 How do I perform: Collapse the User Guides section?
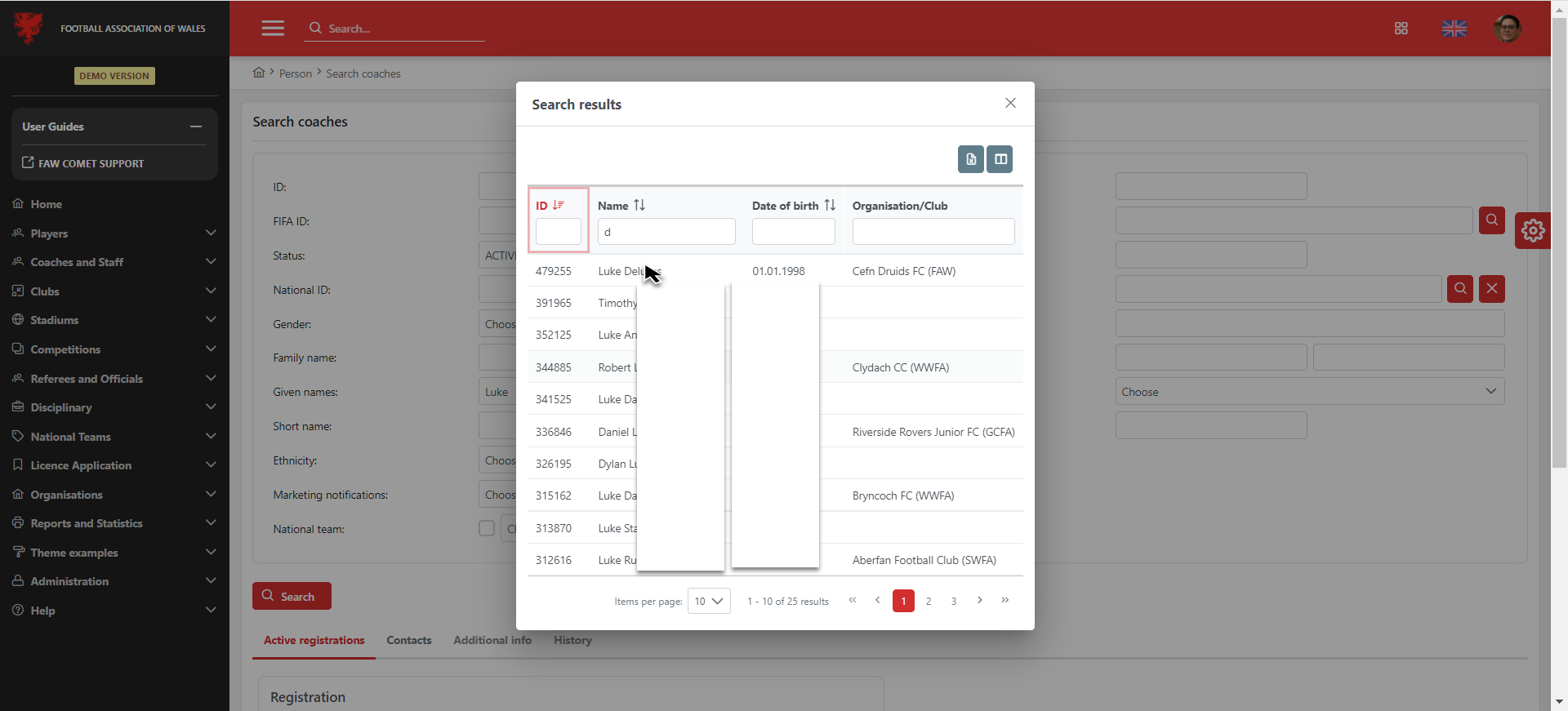[196, 127]
